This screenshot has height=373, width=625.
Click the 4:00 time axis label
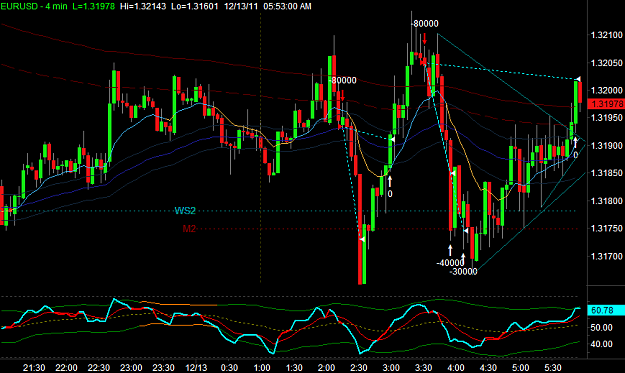pos(456,368)
